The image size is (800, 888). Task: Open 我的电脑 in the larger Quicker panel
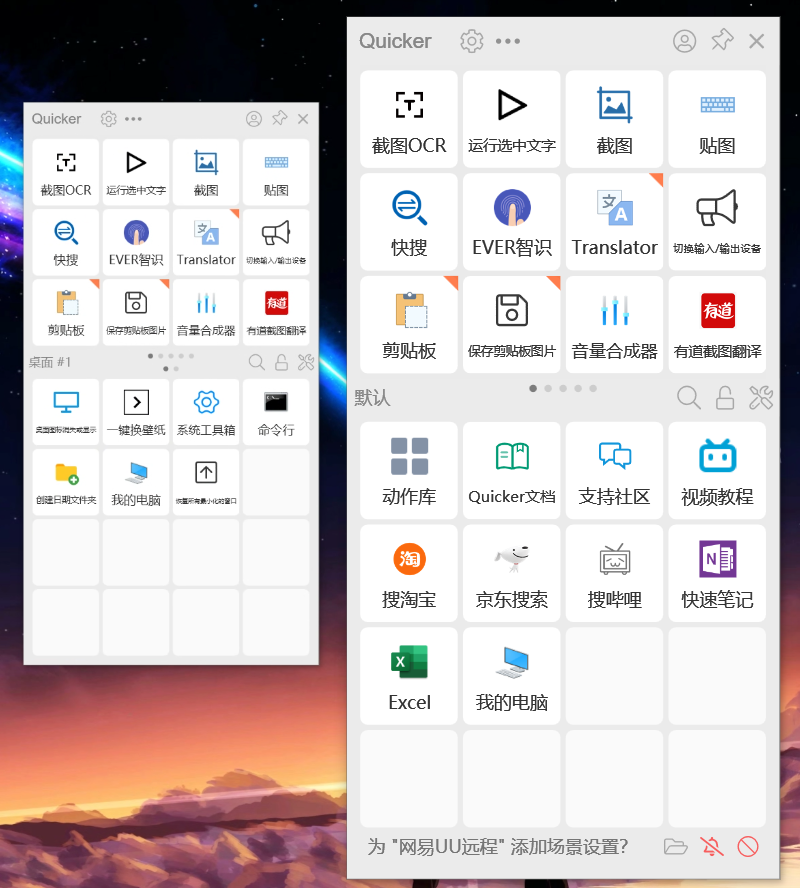[512, 676]
